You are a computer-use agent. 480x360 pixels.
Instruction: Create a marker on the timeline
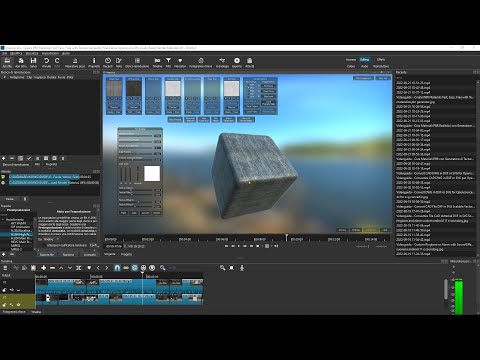click(x=89, y=268)
